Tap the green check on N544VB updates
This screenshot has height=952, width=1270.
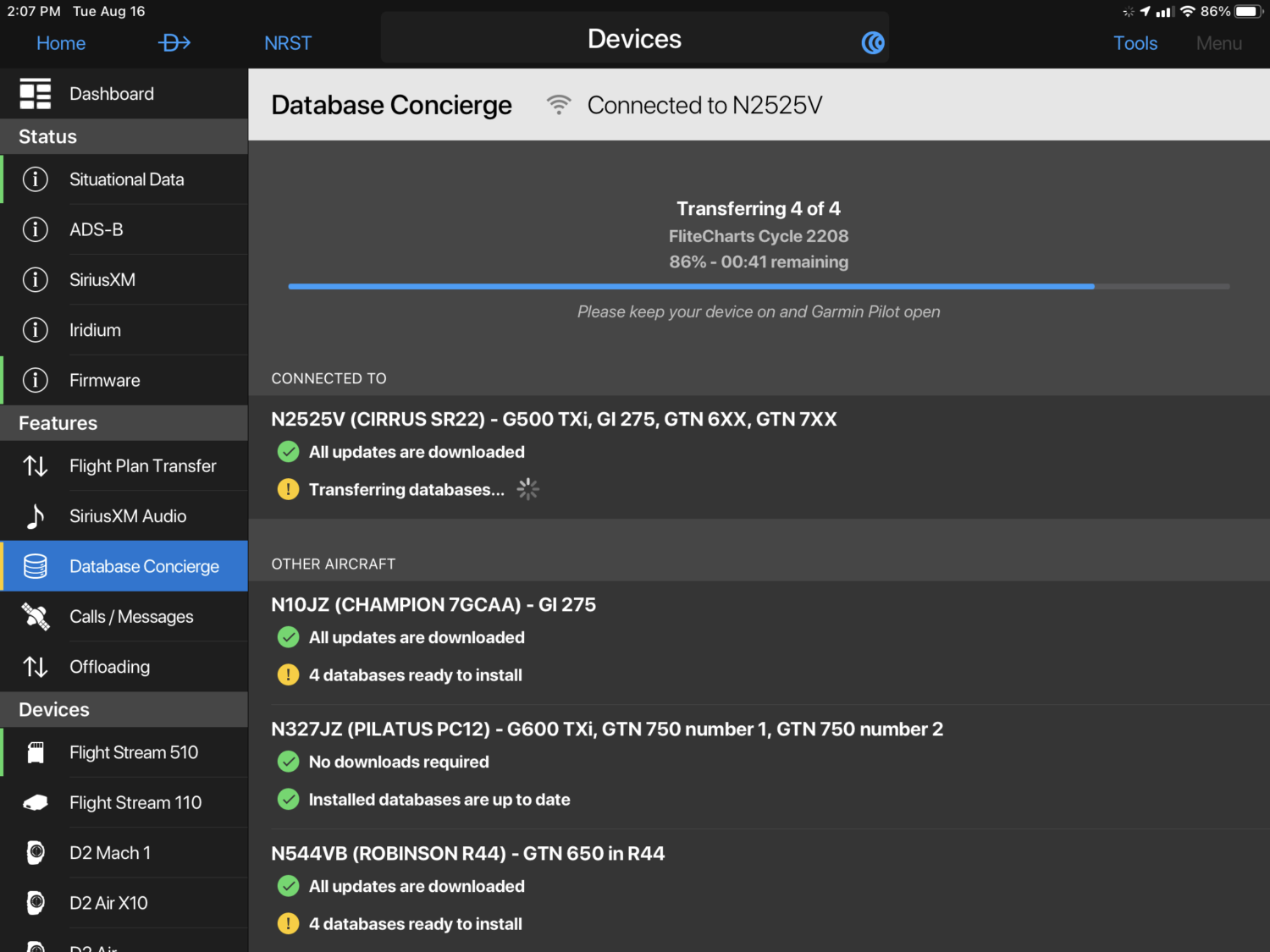click(288, 886)
